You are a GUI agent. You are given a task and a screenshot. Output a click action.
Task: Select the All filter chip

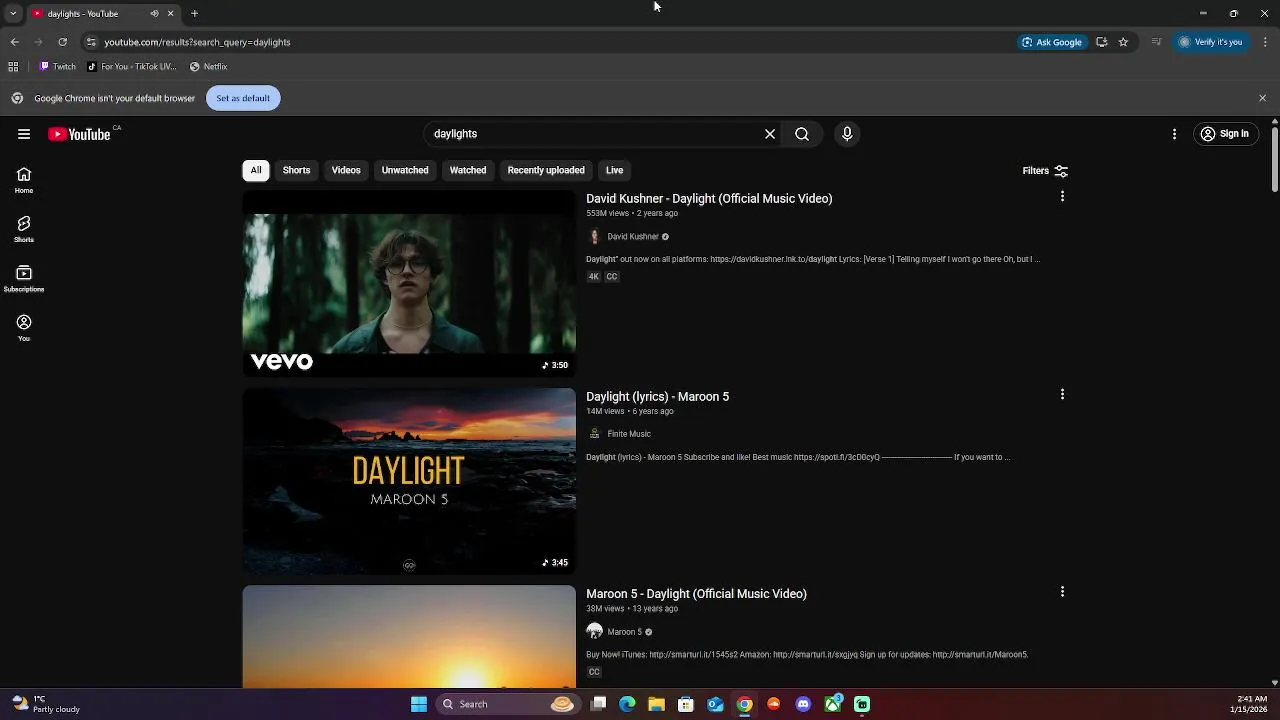click(256, 170)
